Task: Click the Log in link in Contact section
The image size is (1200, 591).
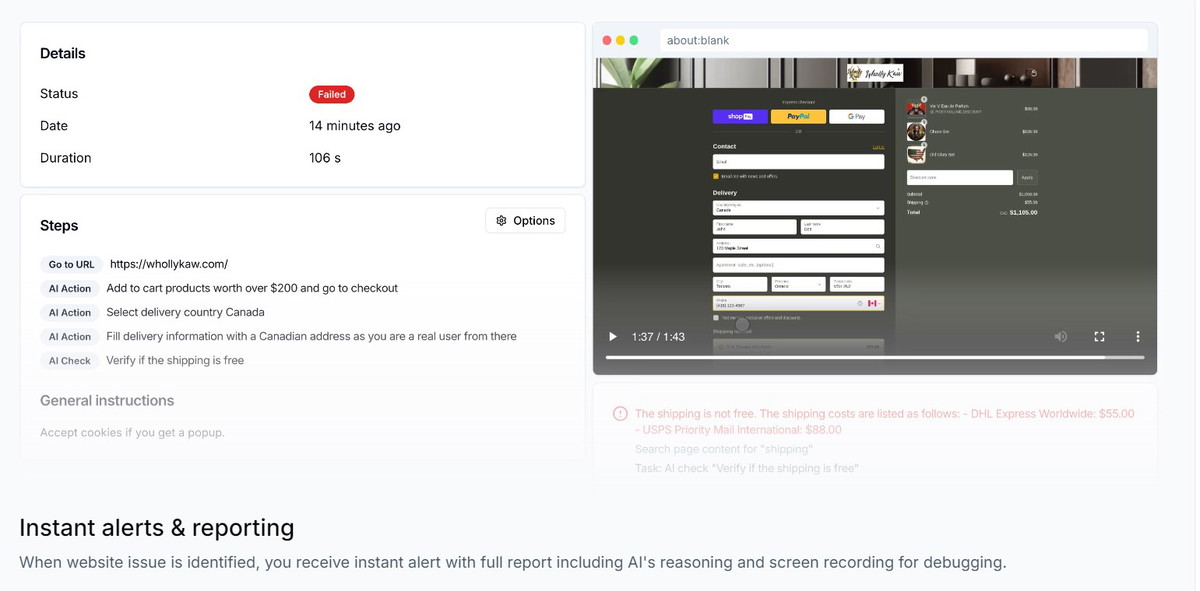Action: 878,147
